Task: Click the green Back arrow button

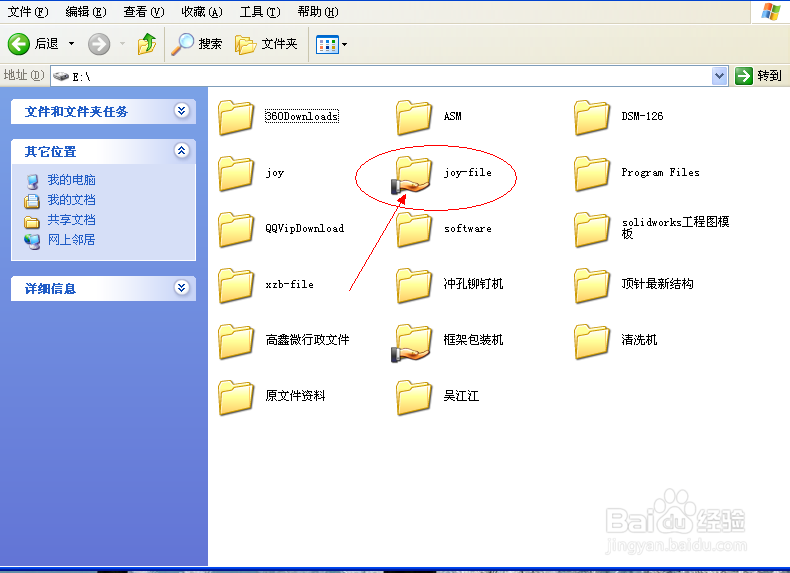Action: point(19,44)
